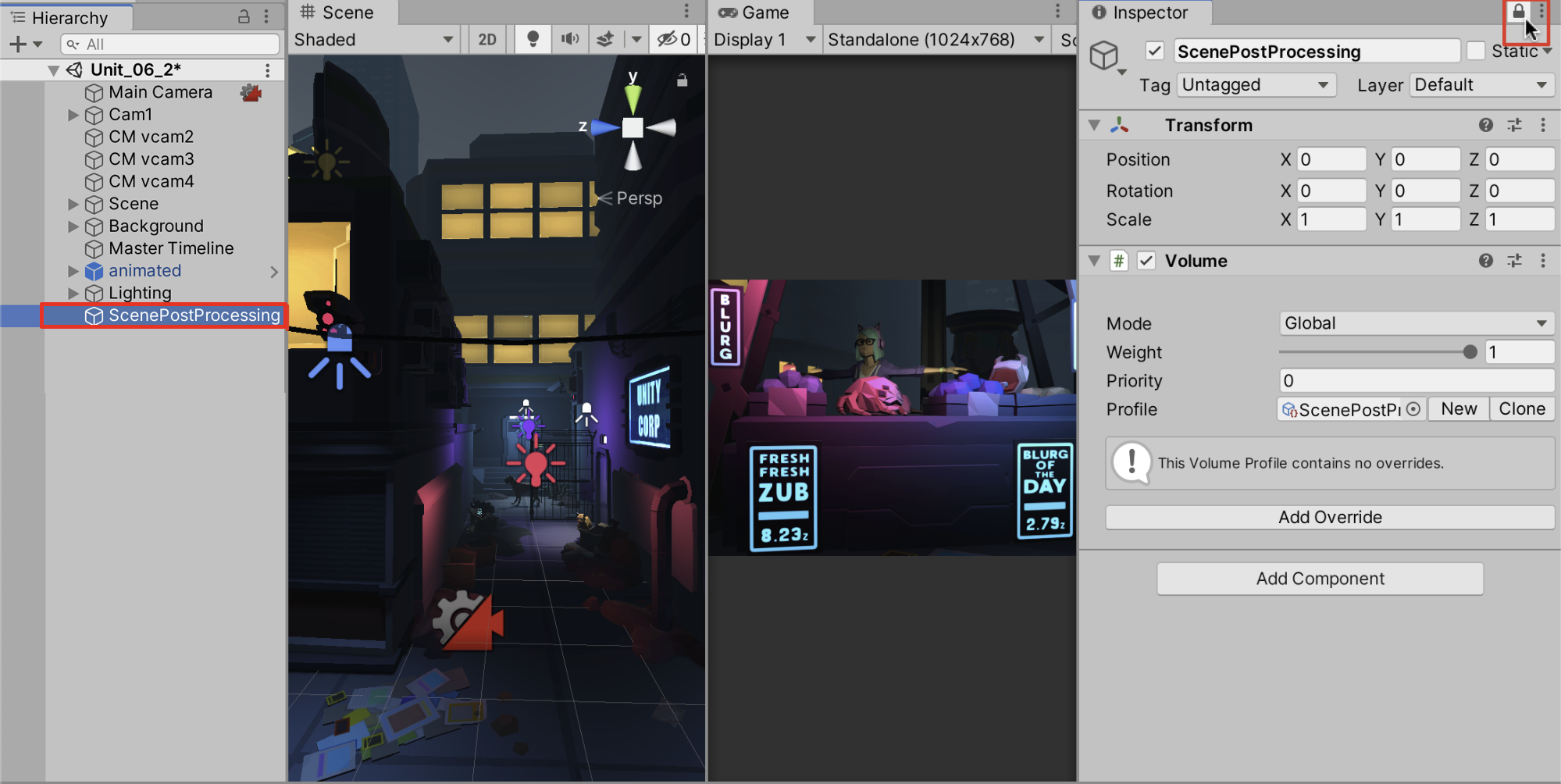Click the Add Override button
1561x784 pixels.
pyautogui.click(x=1329, y=517)
